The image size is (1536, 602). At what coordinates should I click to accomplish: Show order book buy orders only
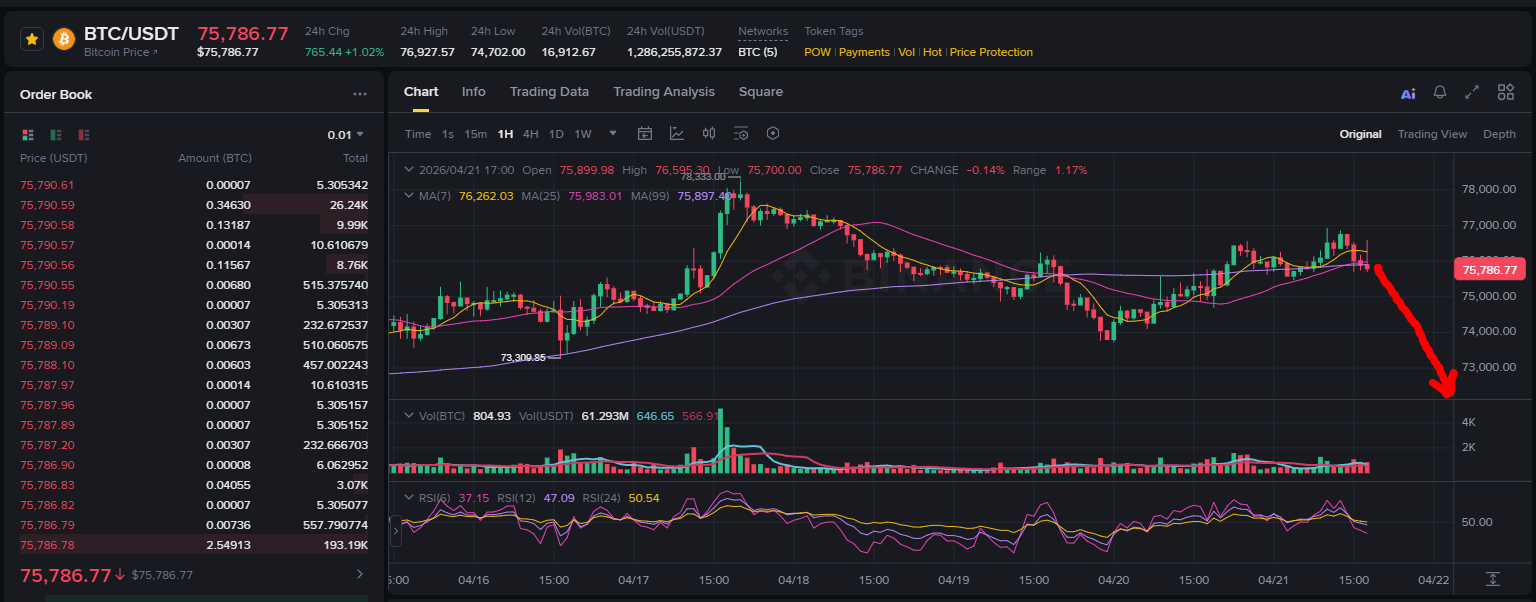pyautogui.click(x=56, y=135)
